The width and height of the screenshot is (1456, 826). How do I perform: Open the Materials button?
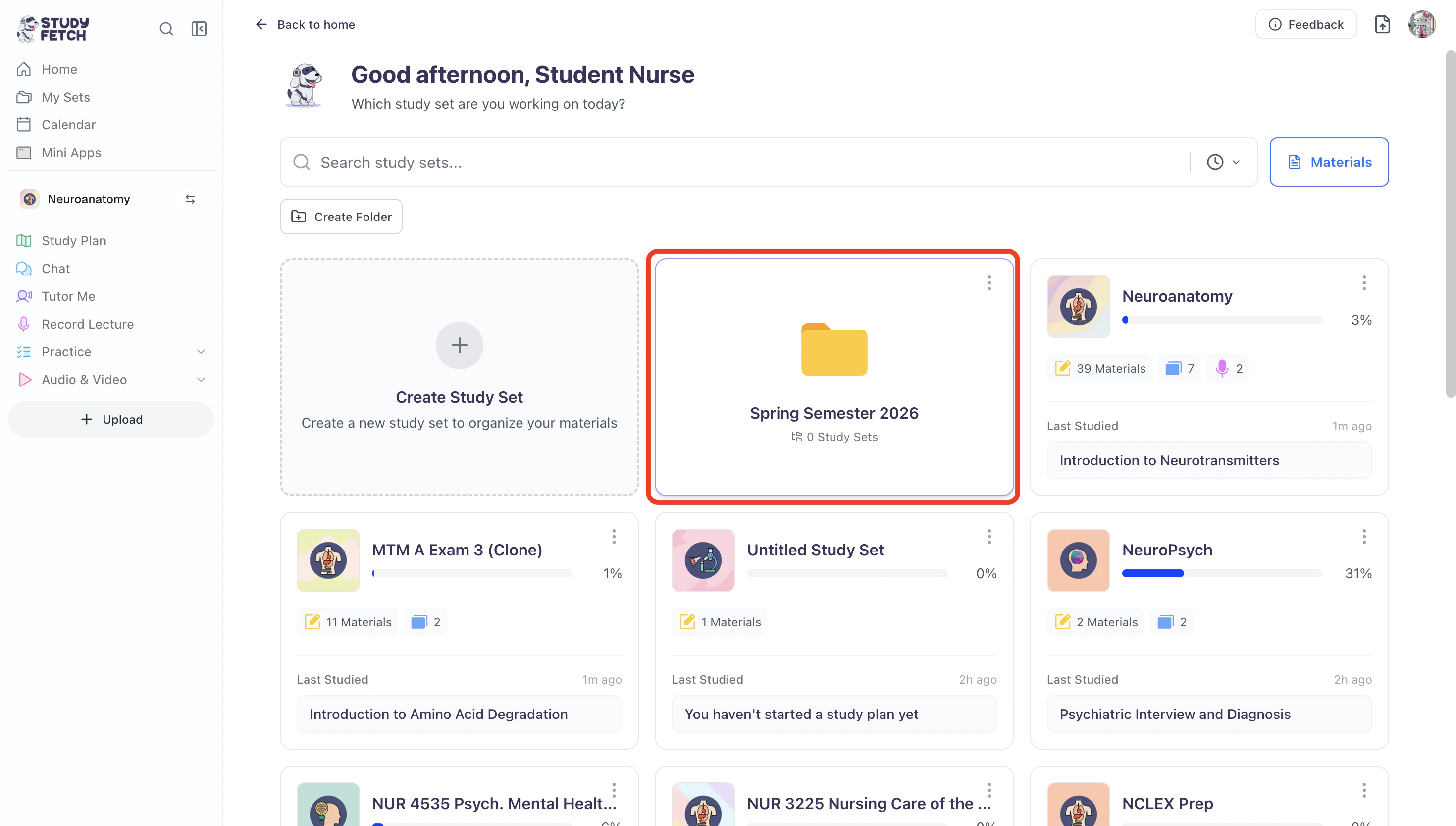[1329, 162]
